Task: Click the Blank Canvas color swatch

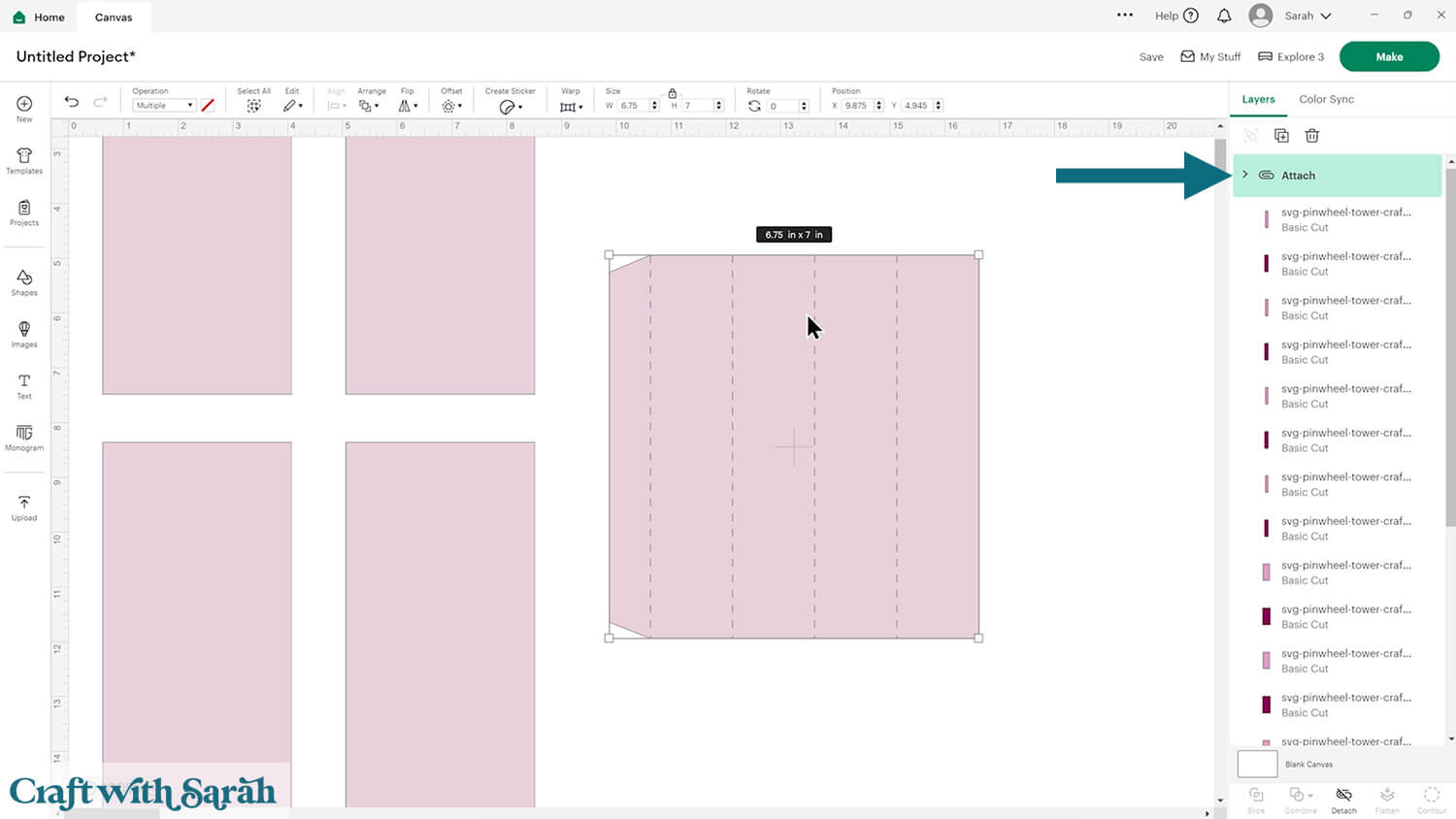Action: point(1257,764)
